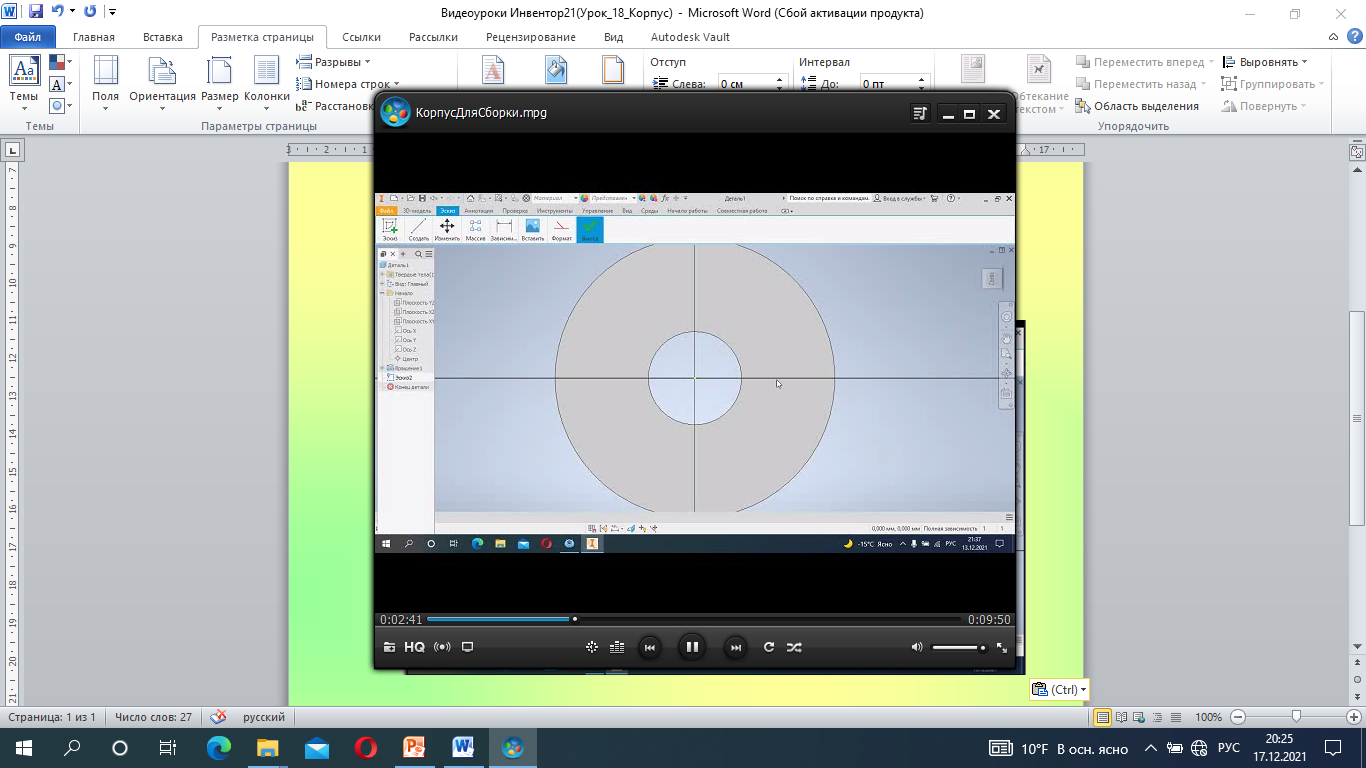Click the zoom level 100% button
Screen dimensions: 1366x768
[1208, 717]
